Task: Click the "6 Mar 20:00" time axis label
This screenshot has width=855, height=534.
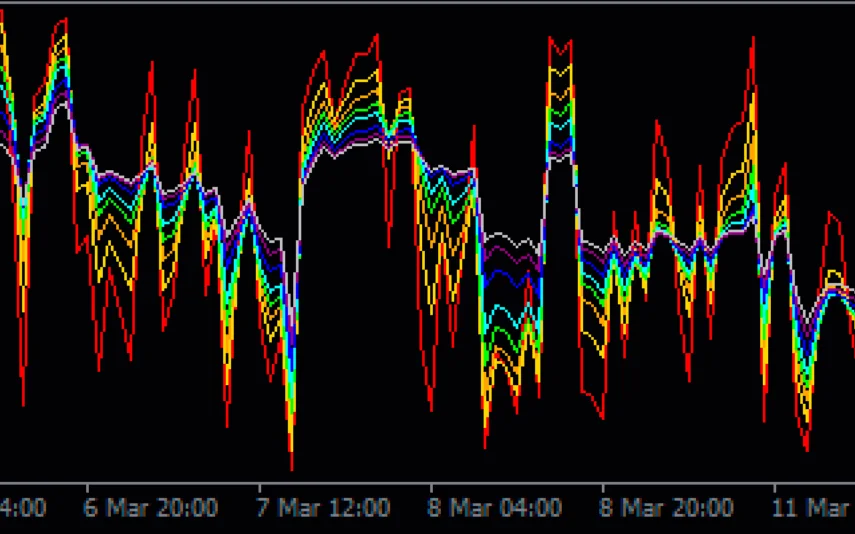Action: pos(151,508)
